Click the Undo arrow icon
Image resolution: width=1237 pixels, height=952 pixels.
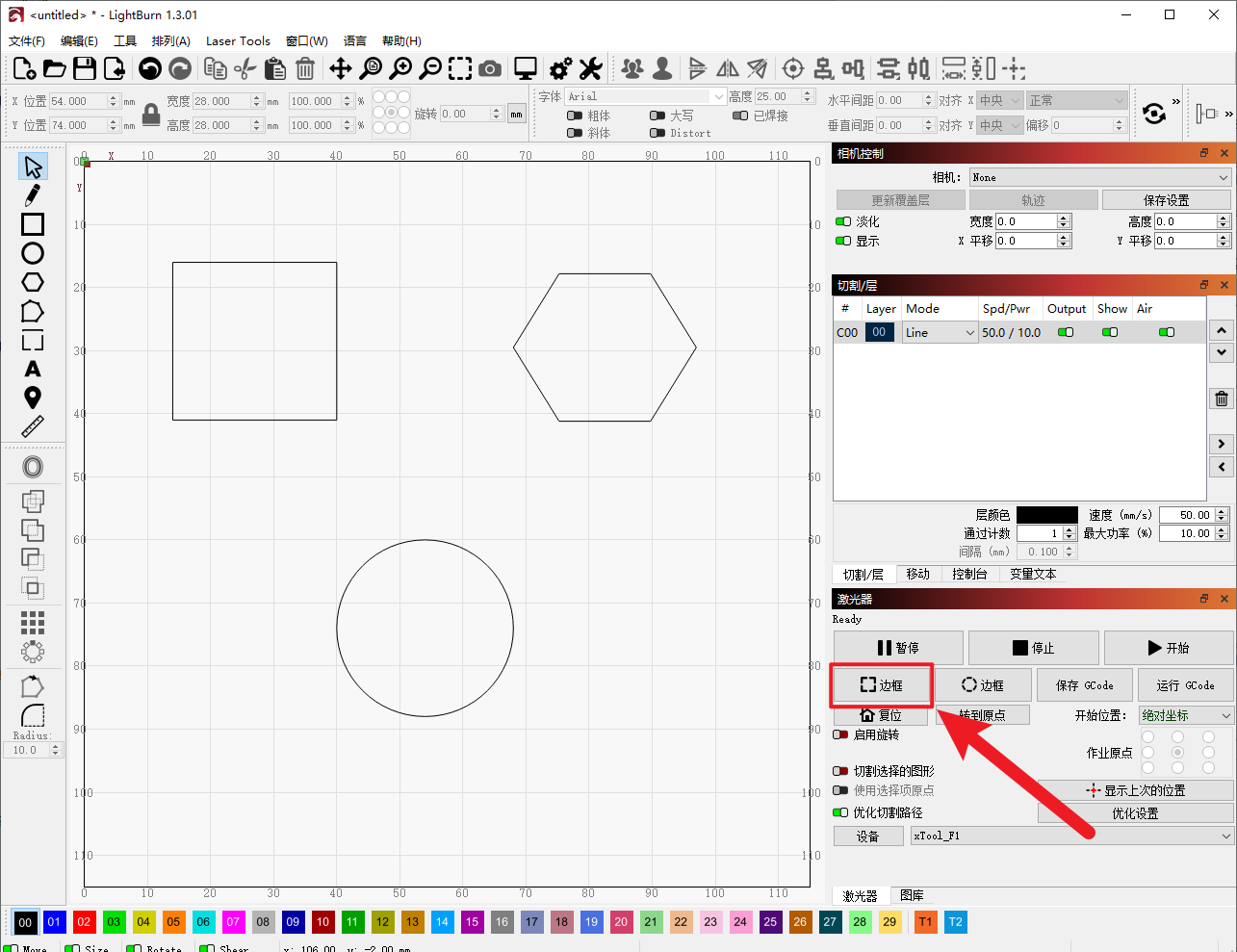pyautogui.click(x=149, y=68)
